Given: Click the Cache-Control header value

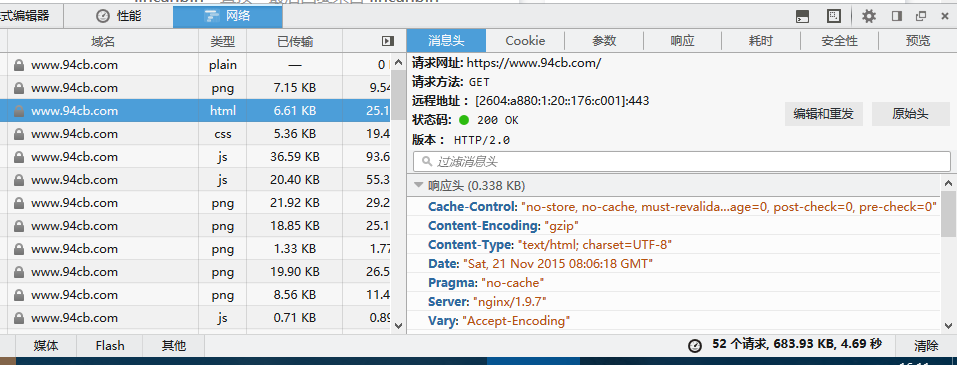Looking at the screenshot, I should point(729,207).
